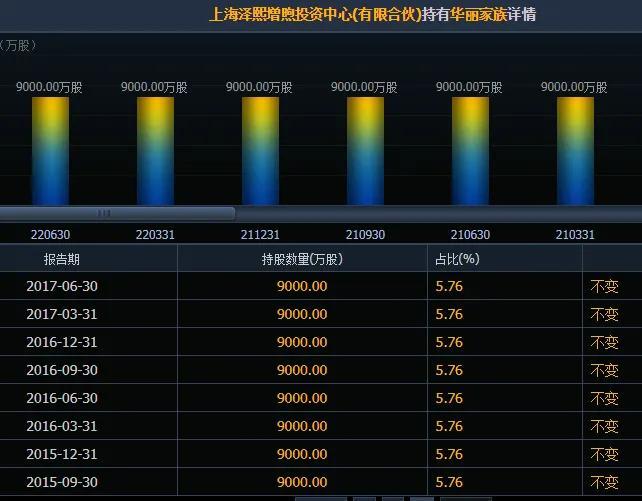Sort by 占比(%) column header
This screenshot has width=642, height=501.
(457, 259)
